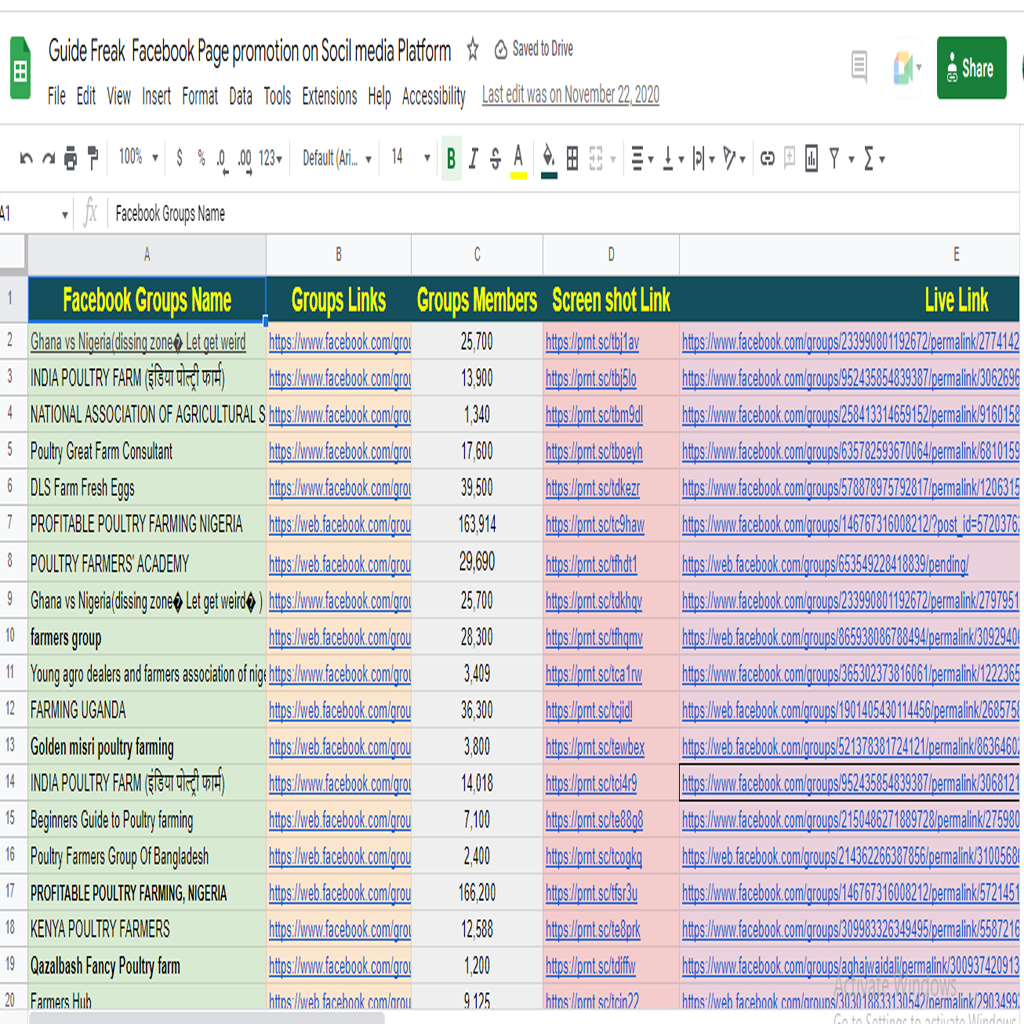Select the '163,914' members cell
Image resolution: width=1024 pixels, height=1024 pixels.
(477, 524)
